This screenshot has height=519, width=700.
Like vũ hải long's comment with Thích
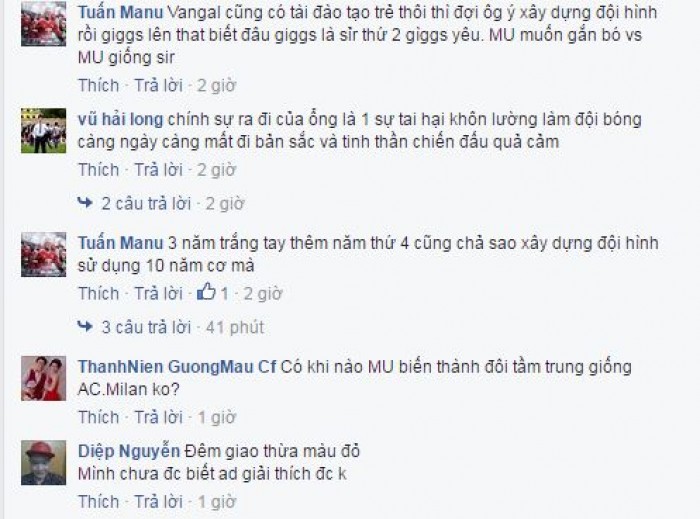pos(99,170)
